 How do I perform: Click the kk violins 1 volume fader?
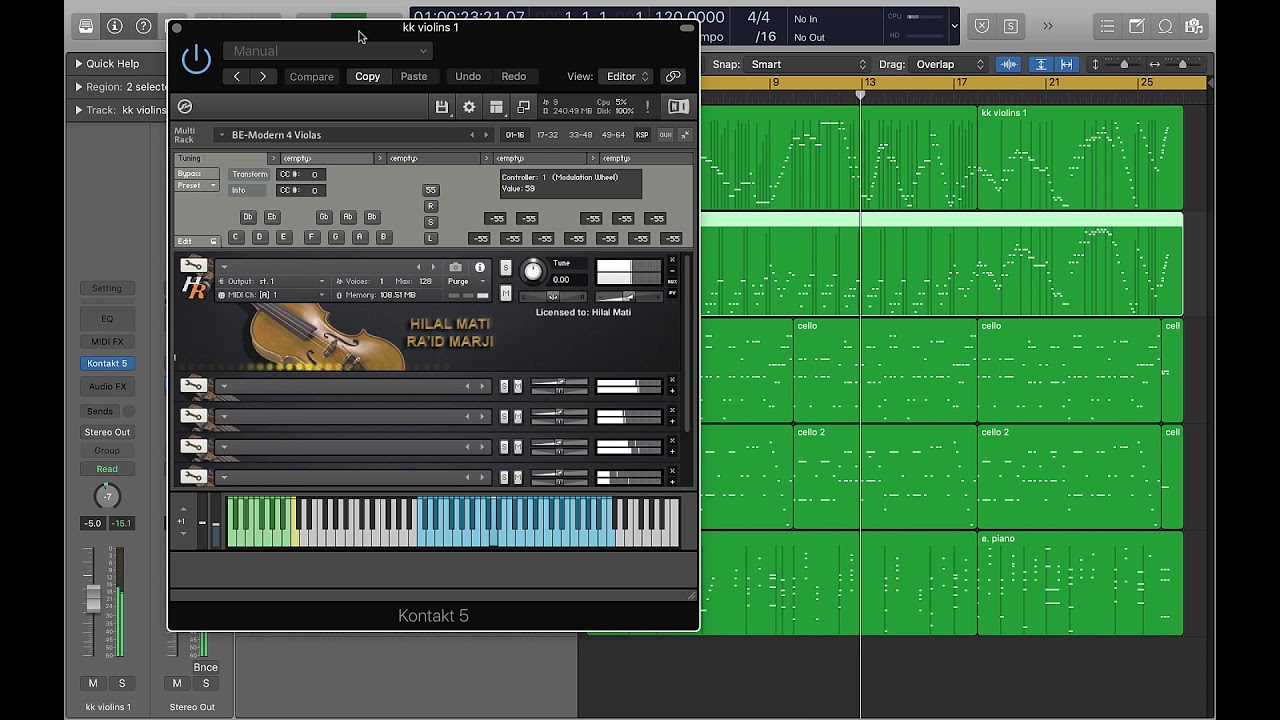pyautogui.click(x=94, y=597)
